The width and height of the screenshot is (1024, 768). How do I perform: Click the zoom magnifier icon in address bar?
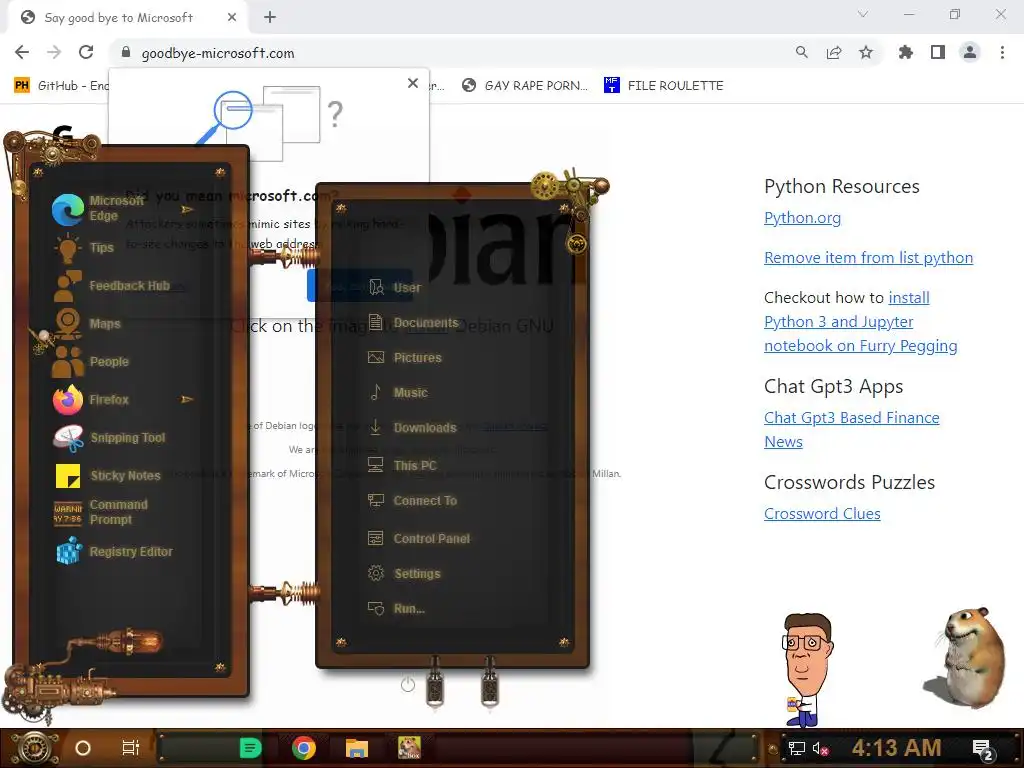click(x=801, y=53)
